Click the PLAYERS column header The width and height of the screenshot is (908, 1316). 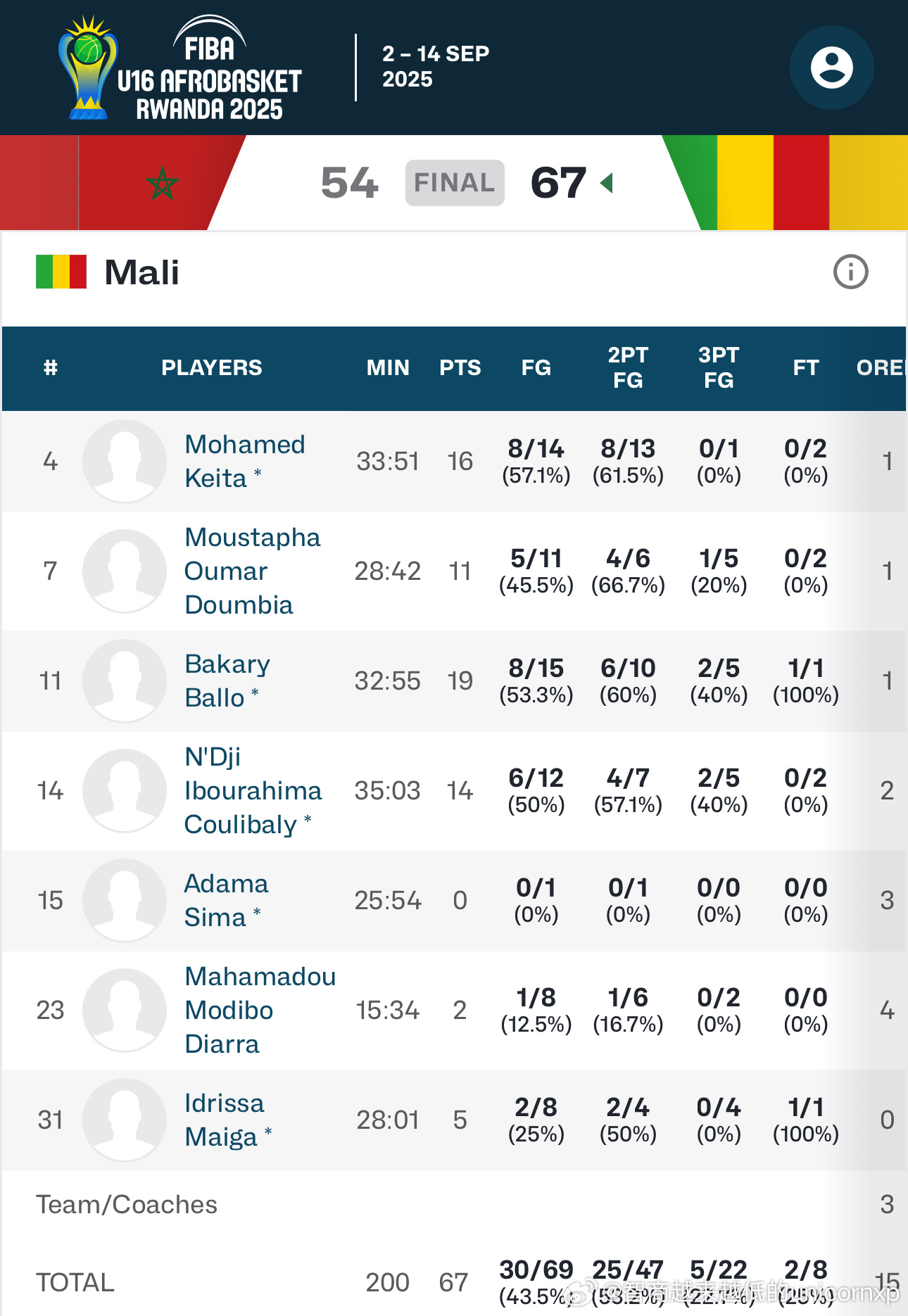(212, 367)
